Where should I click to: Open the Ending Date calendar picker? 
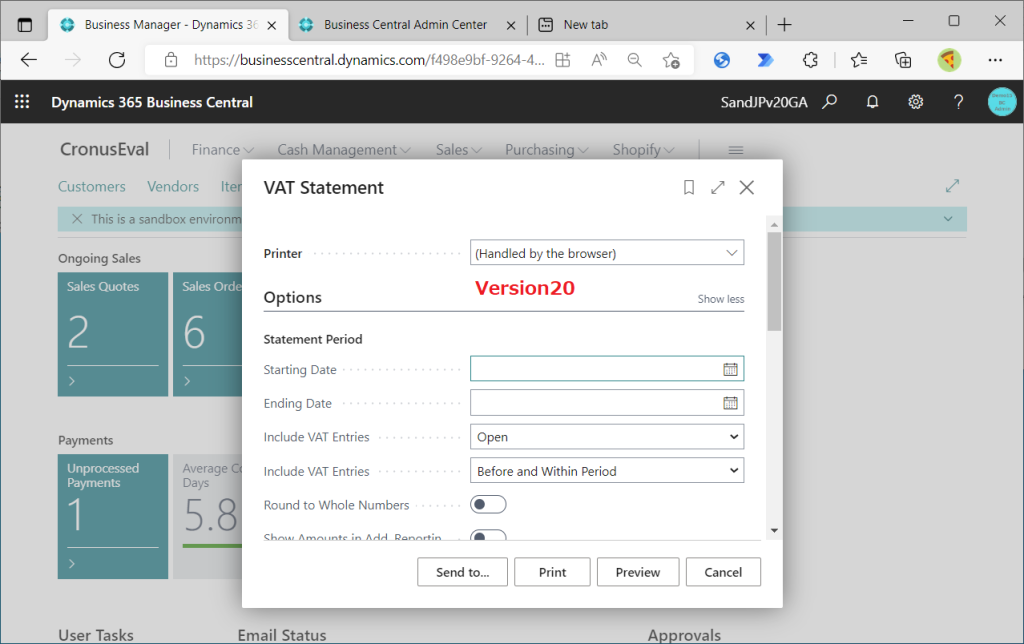730,403
